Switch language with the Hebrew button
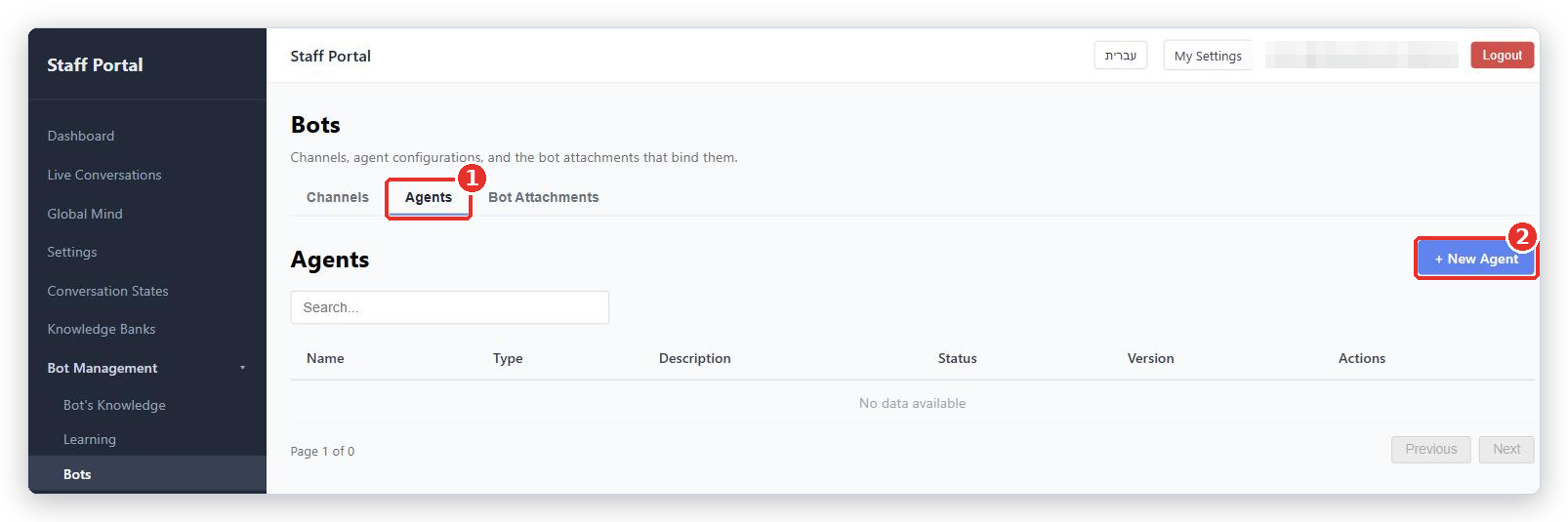Image resolution: width=1568 pixels, height=522 pixels. click(1121, 56)
